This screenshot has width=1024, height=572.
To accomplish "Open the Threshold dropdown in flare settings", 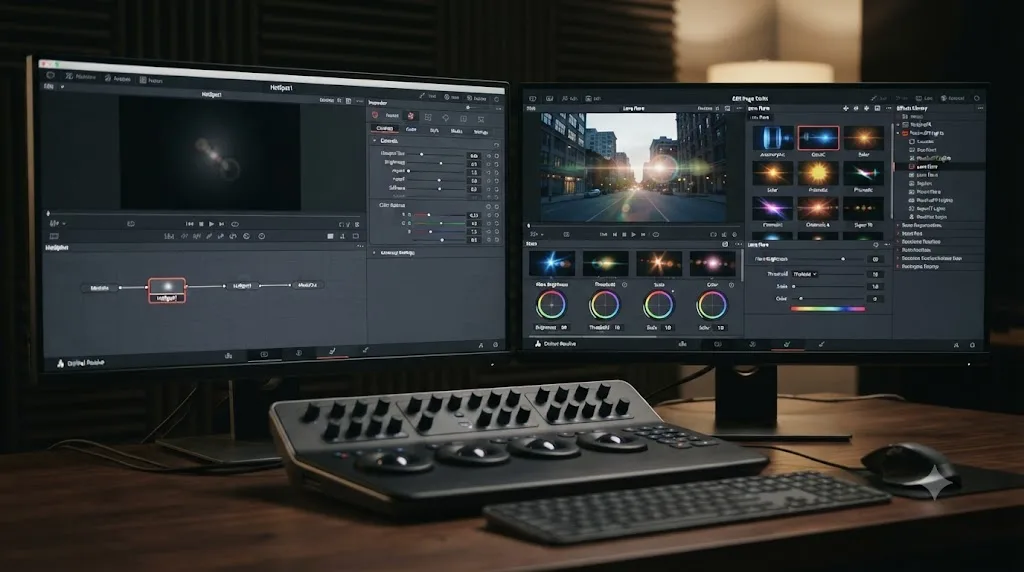I will coord(805,274).
